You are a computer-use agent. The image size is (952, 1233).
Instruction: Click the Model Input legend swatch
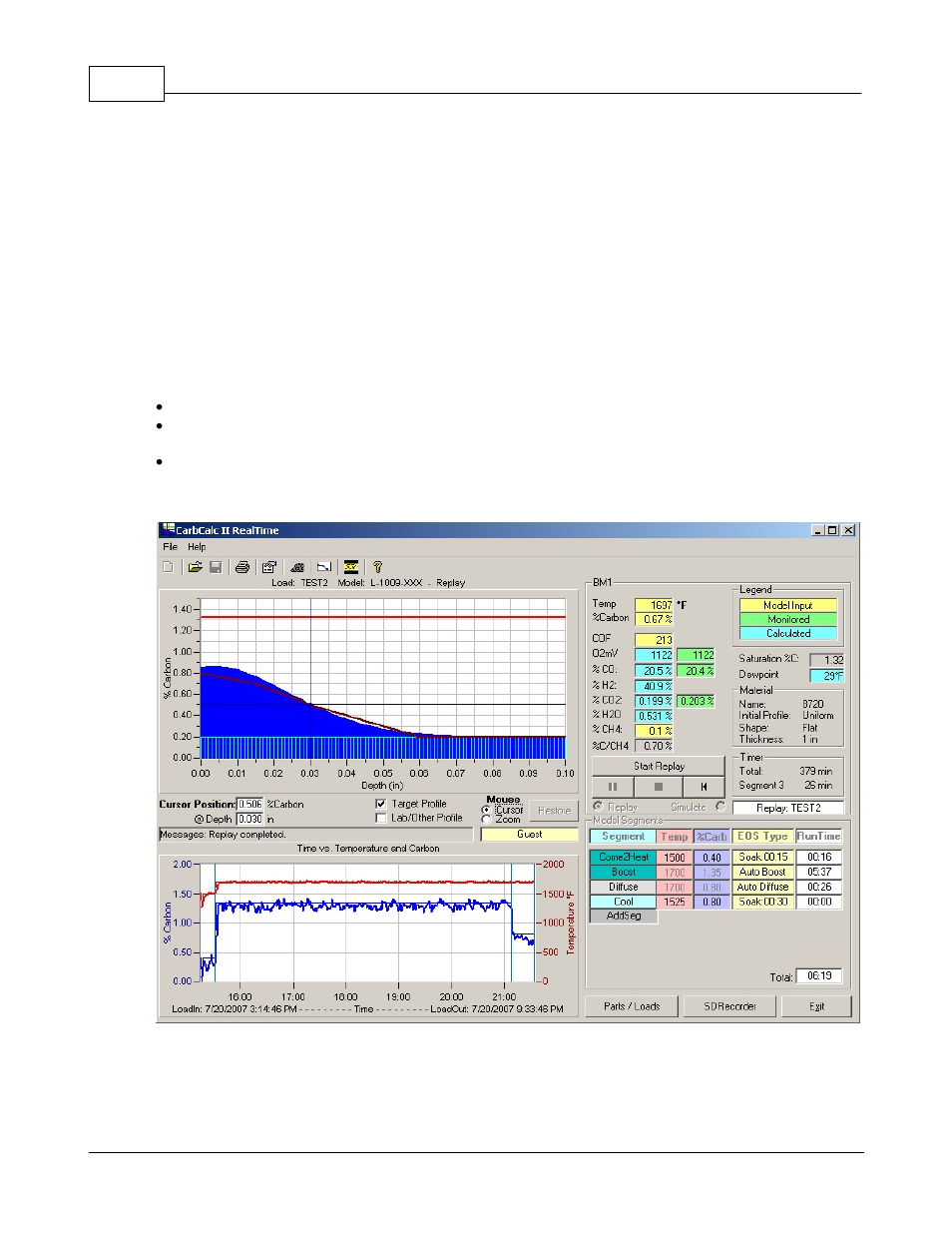(x=788, y=605)
